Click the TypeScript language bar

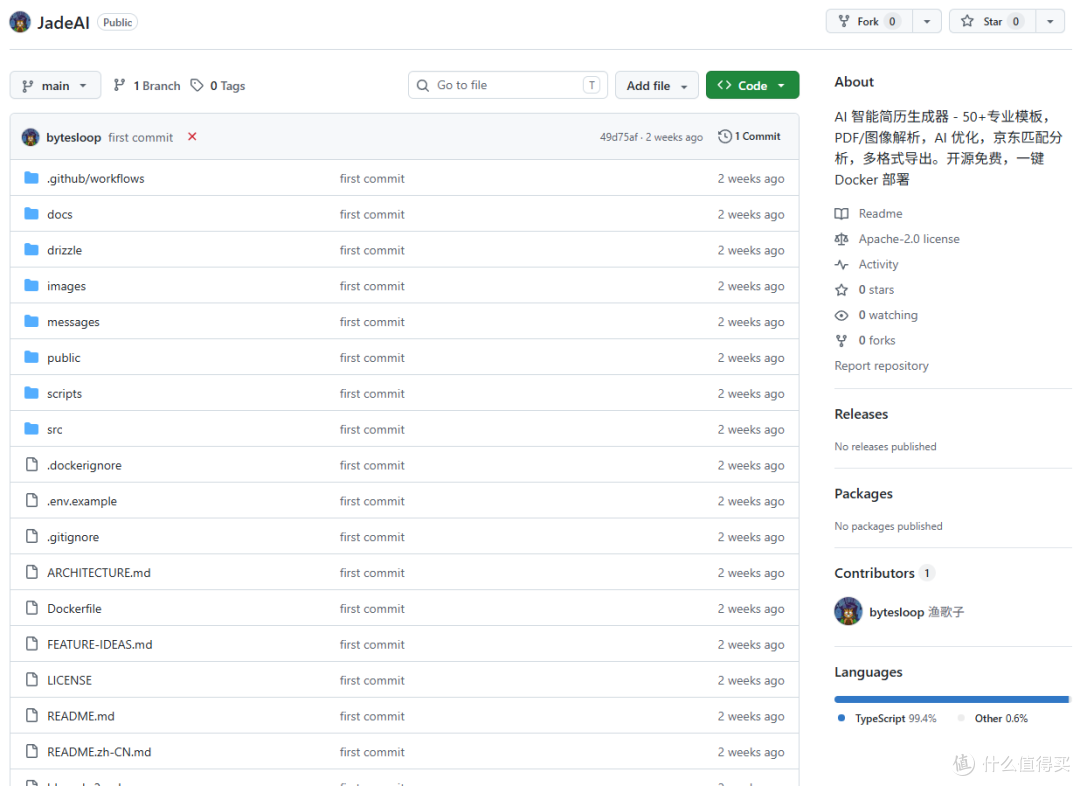[951, 699]
